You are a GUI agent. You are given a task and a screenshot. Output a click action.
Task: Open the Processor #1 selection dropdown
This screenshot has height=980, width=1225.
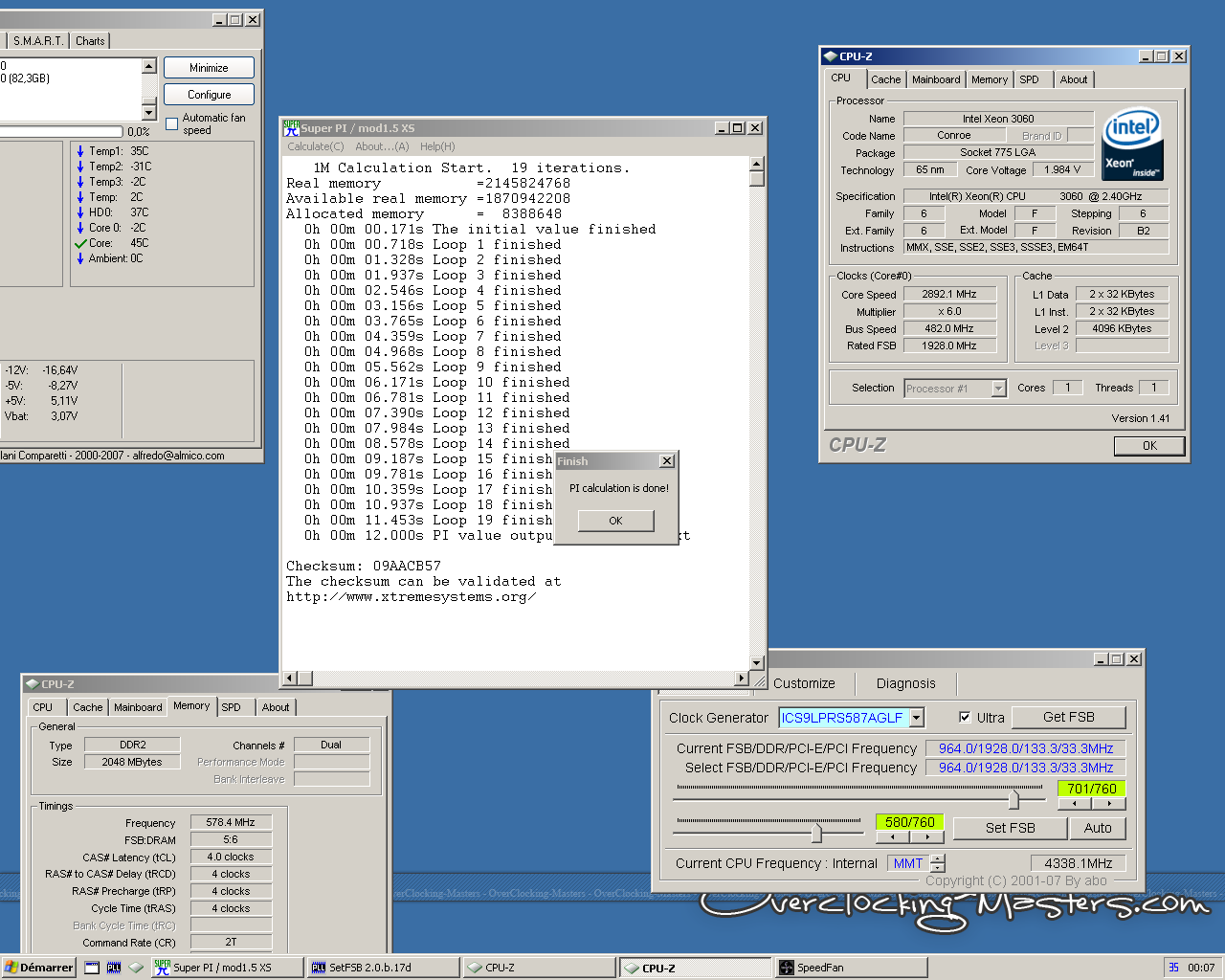998,389
